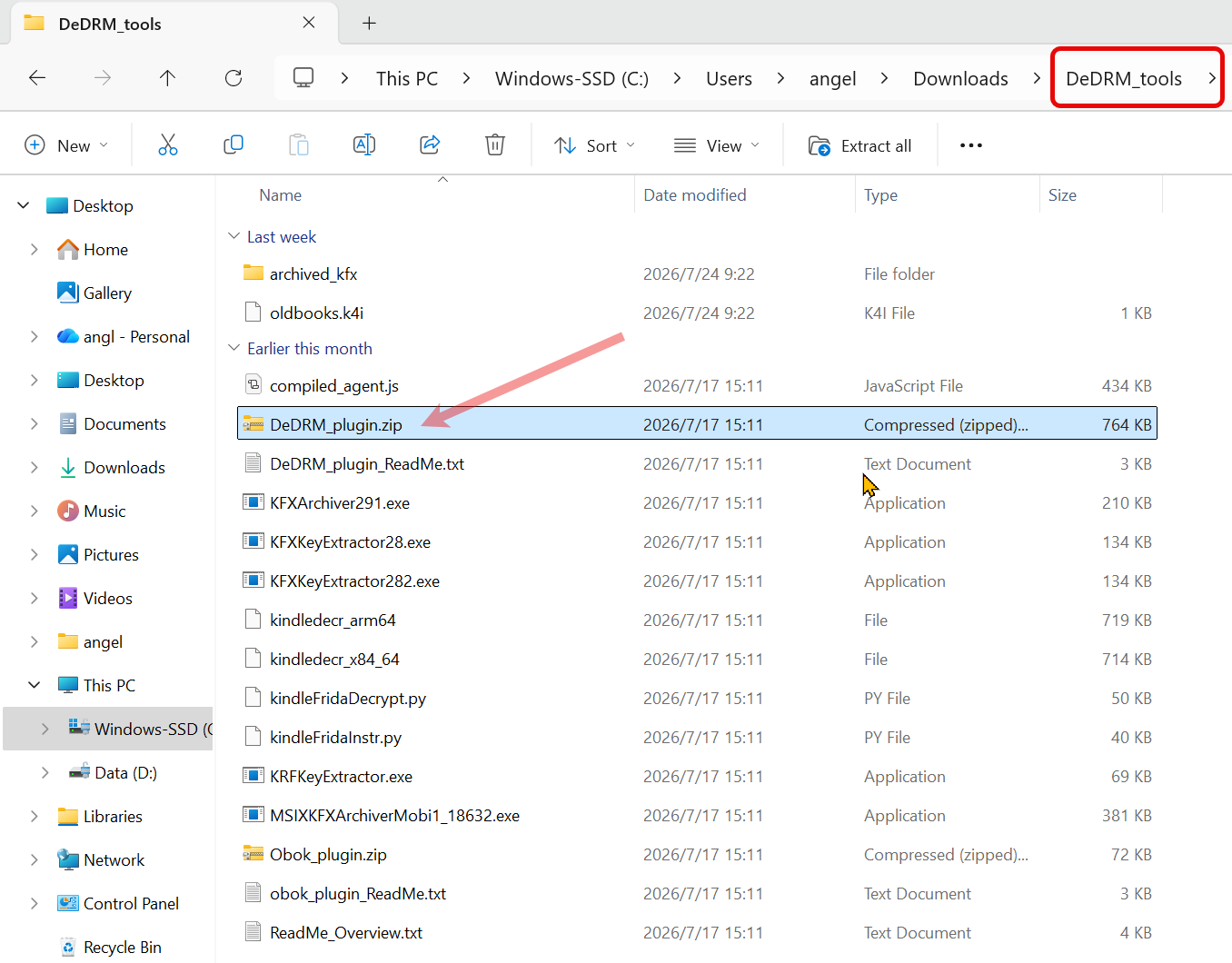The image size is (1232, 963).
Task: Expand the Home tree node
Action: pyautogui.click(x=35, y=249)
